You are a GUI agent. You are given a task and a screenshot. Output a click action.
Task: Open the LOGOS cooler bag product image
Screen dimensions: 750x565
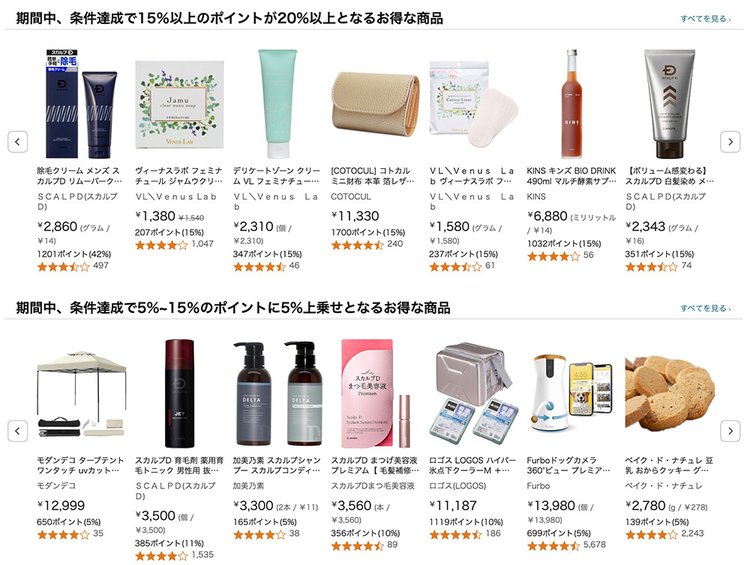(x=474, y=391)
